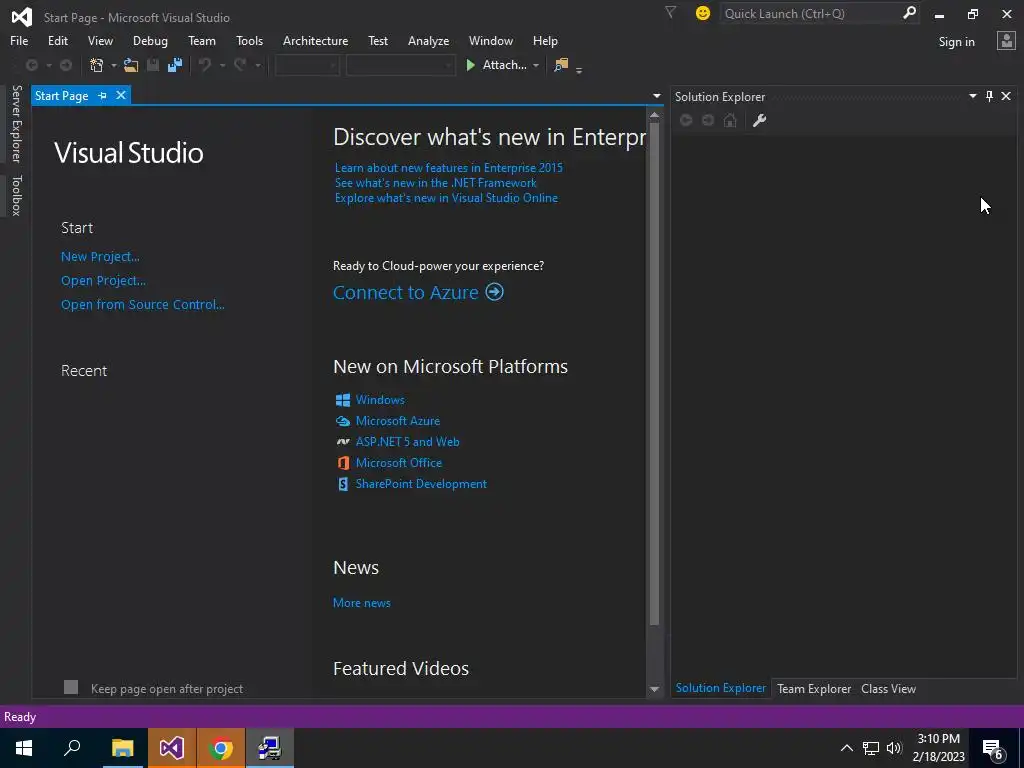This screenshot has height=768, width=1024.
Task: Click the account avatar icon beside Sign in
Action: point(1006,41)
